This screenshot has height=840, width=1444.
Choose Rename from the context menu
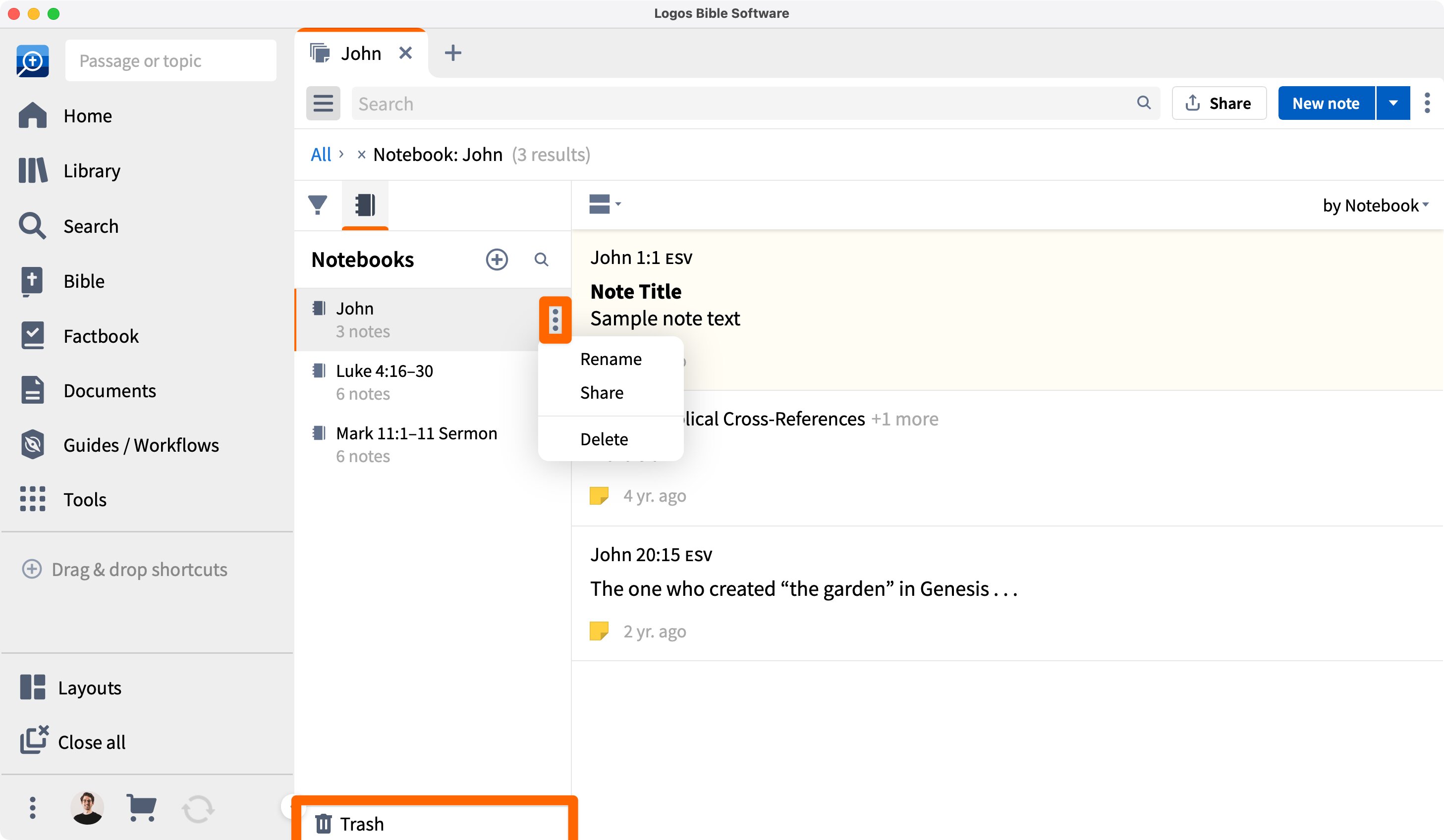(x=611, y=359)
